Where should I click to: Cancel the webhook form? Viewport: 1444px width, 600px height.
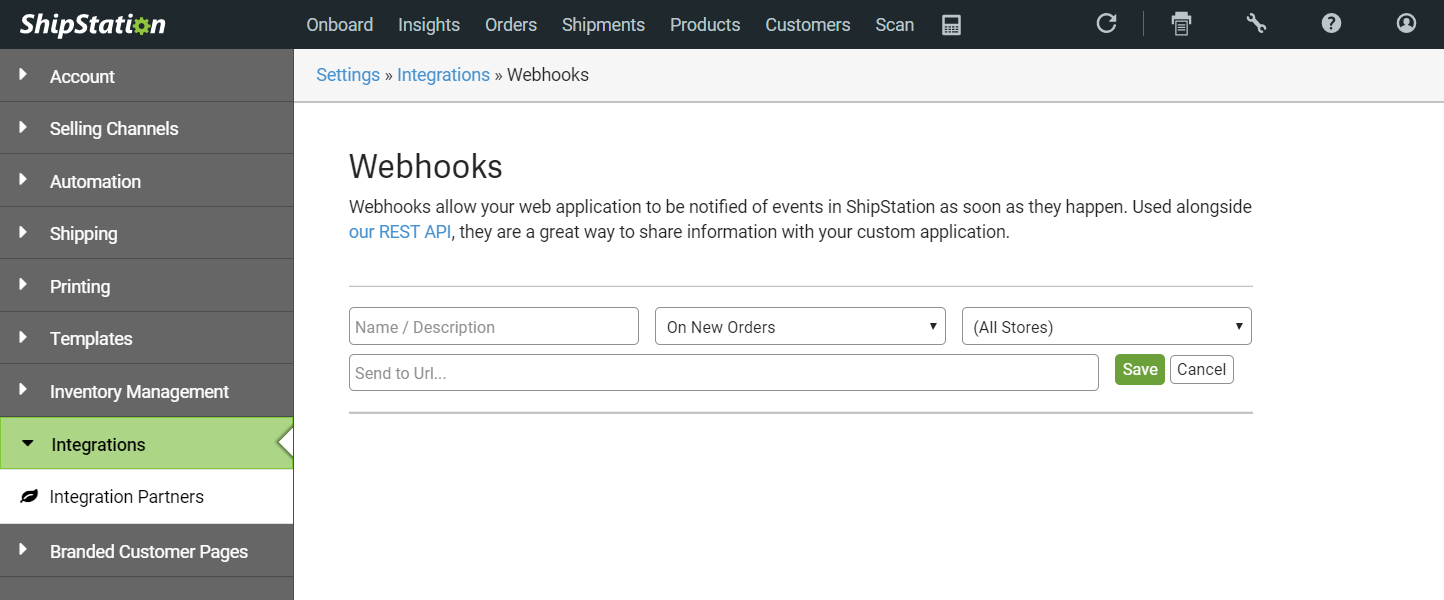(x=1201, y=369)
